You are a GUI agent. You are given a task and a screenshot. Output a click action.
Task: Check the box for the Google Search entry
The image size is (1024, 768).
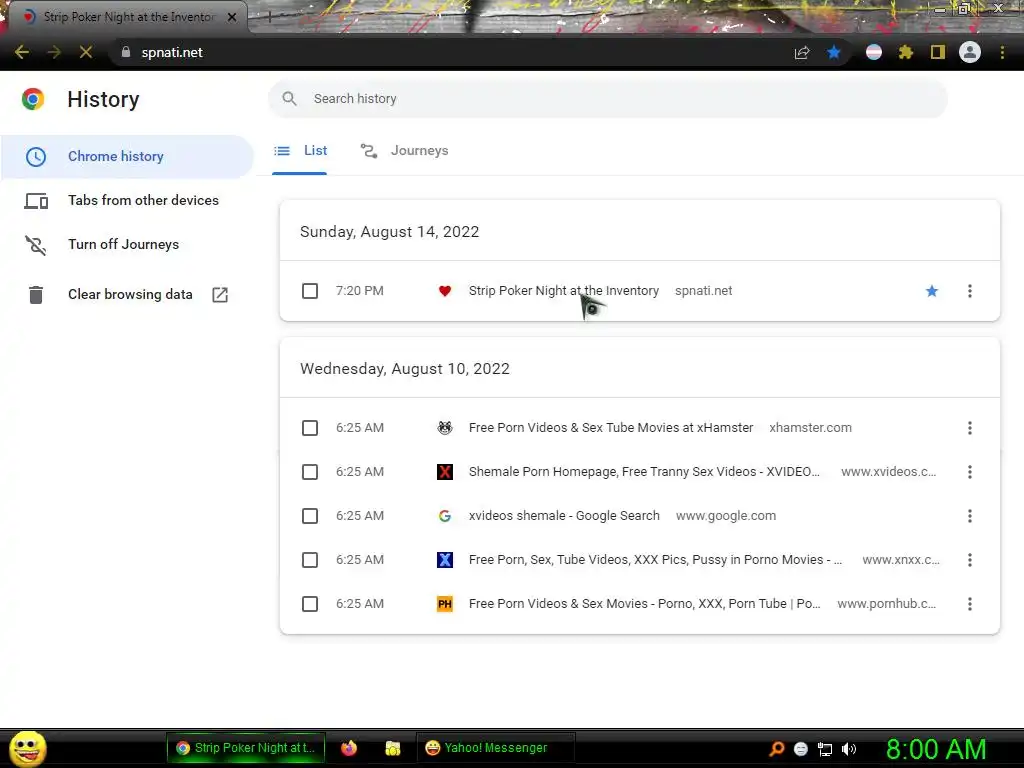310,516
